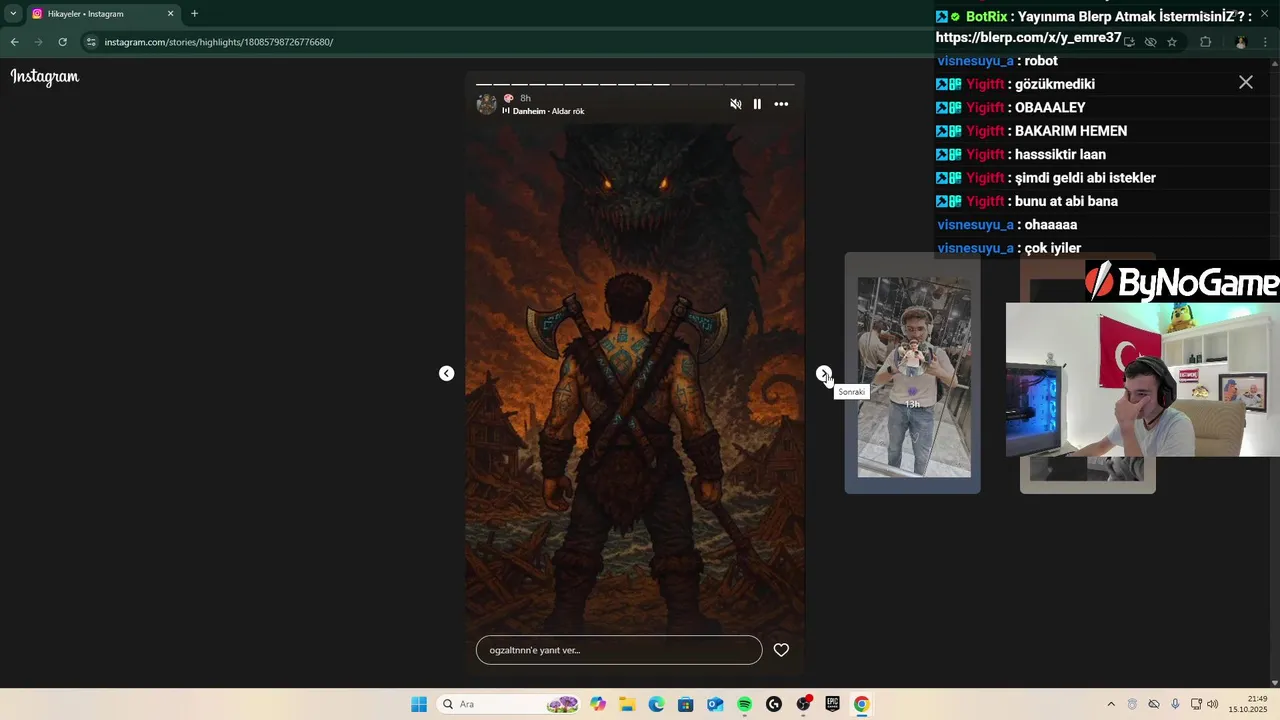This screenshot has width=1280, height=720.
Task: Click the crossed-out eye address bar icon
Action: coord(1150,42)
